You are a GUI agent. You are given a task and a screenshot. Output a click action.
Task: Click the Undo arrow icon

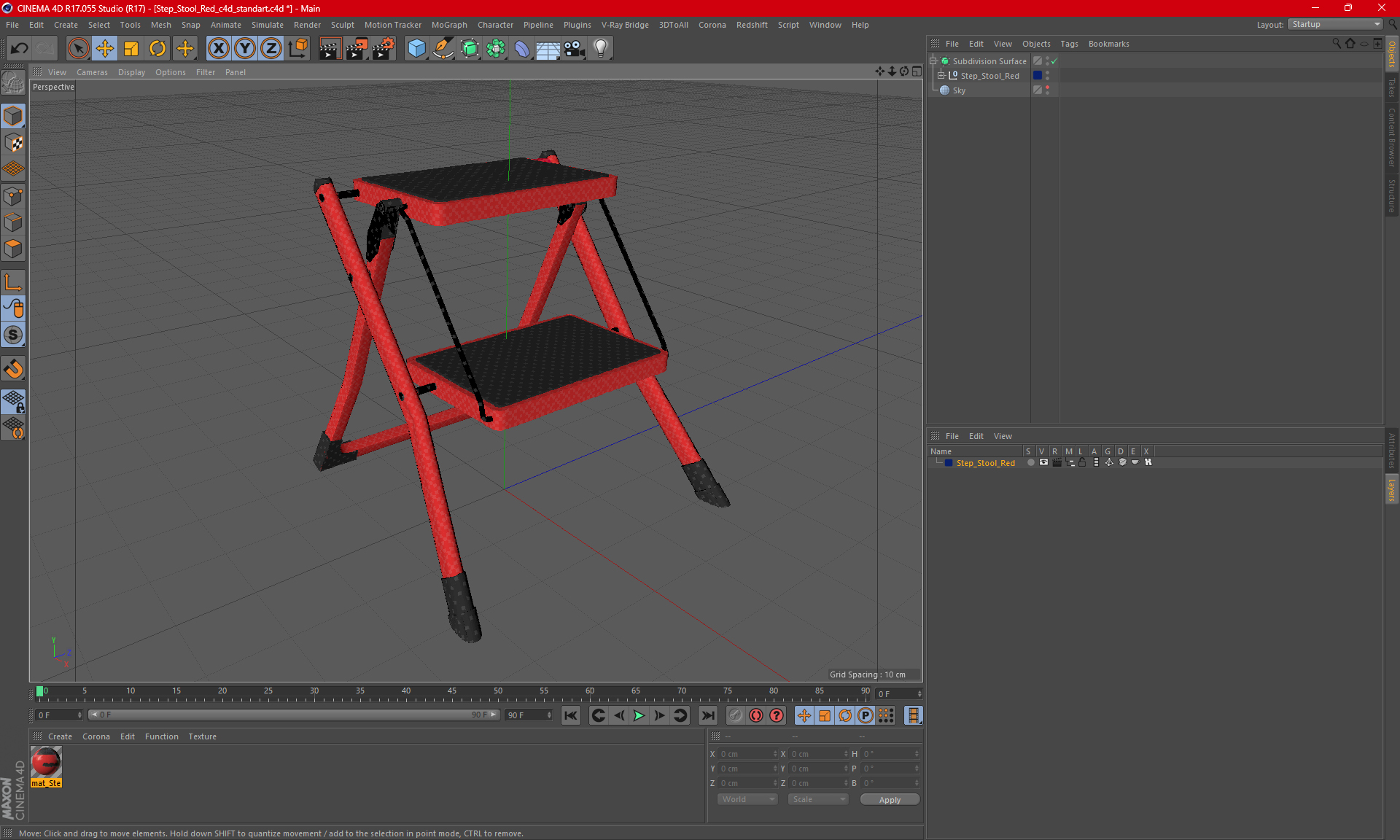(19, 48)
